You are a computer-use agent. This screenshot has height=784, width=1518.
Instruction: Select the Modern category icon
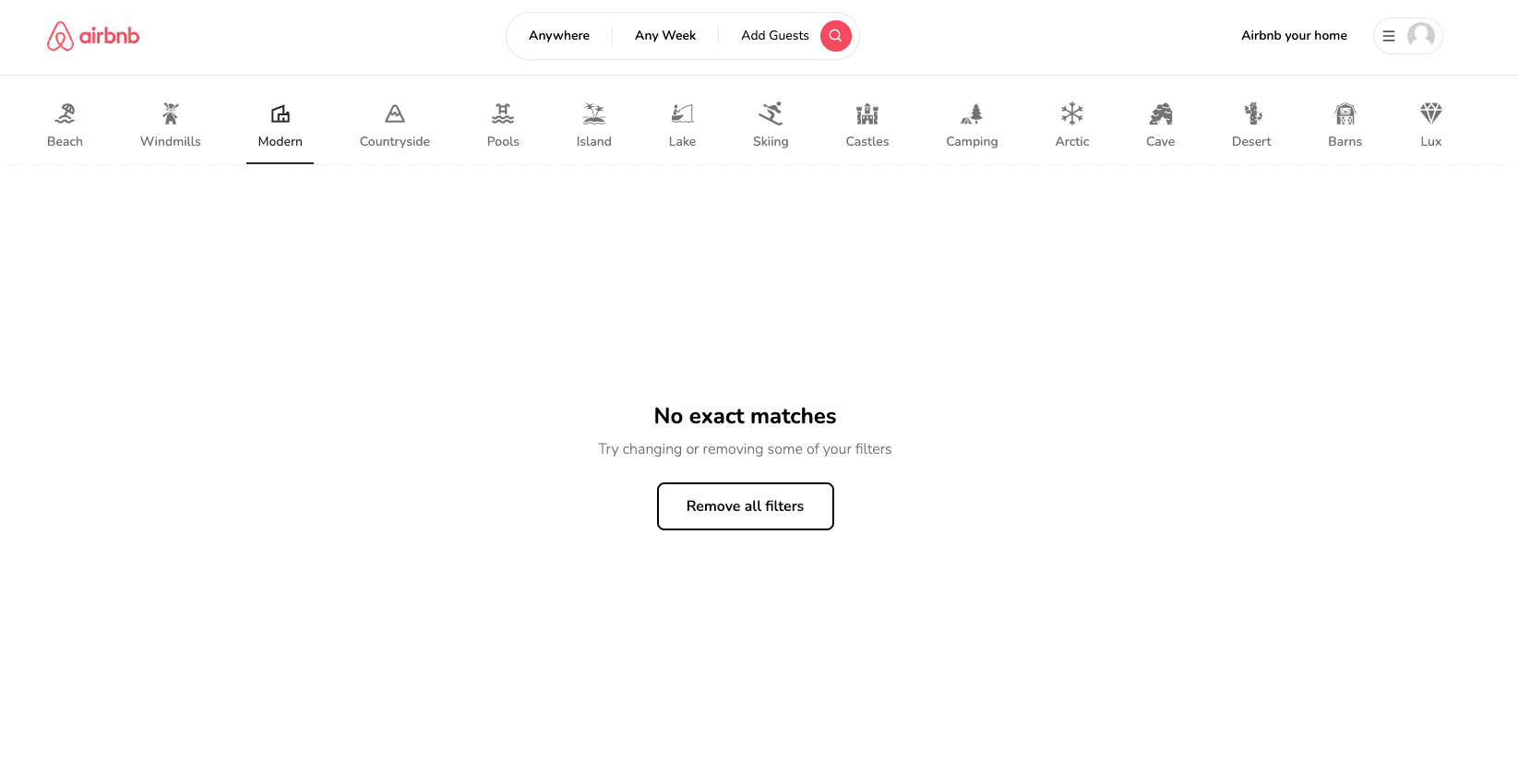click(281, 113)
